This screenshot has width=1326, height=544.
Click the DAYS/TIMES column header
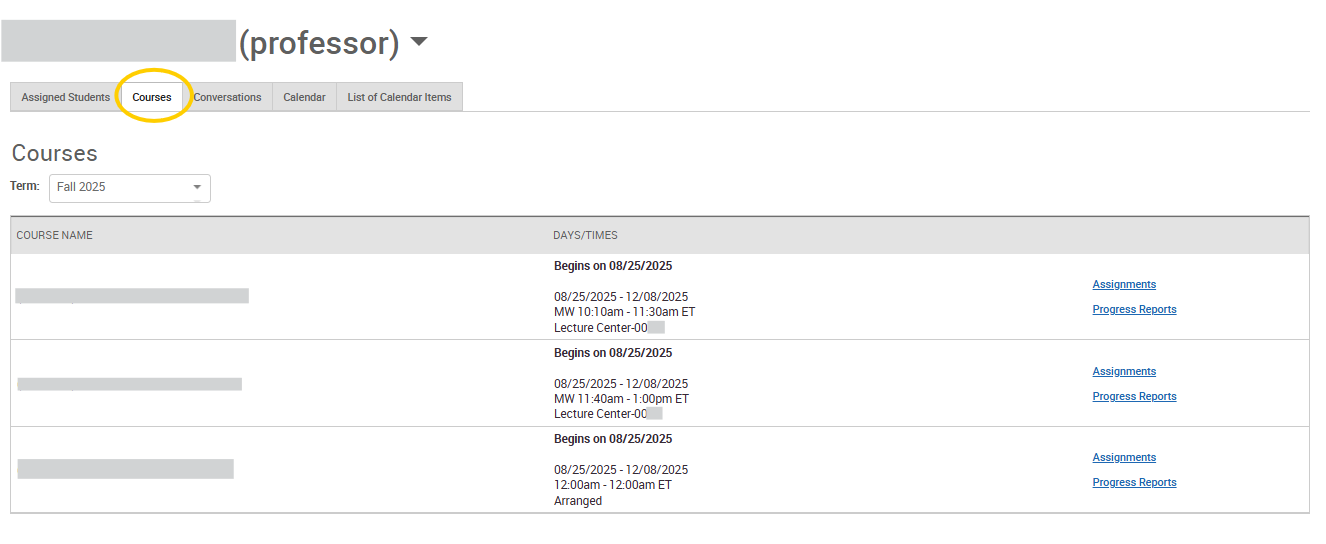585,236
